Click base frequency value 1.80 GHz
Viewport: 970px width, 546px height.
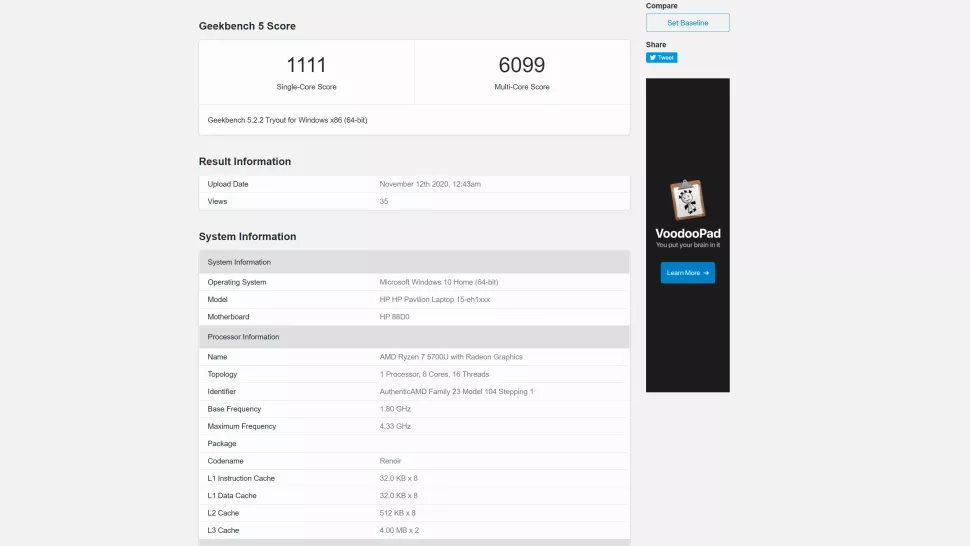[395, 409]
